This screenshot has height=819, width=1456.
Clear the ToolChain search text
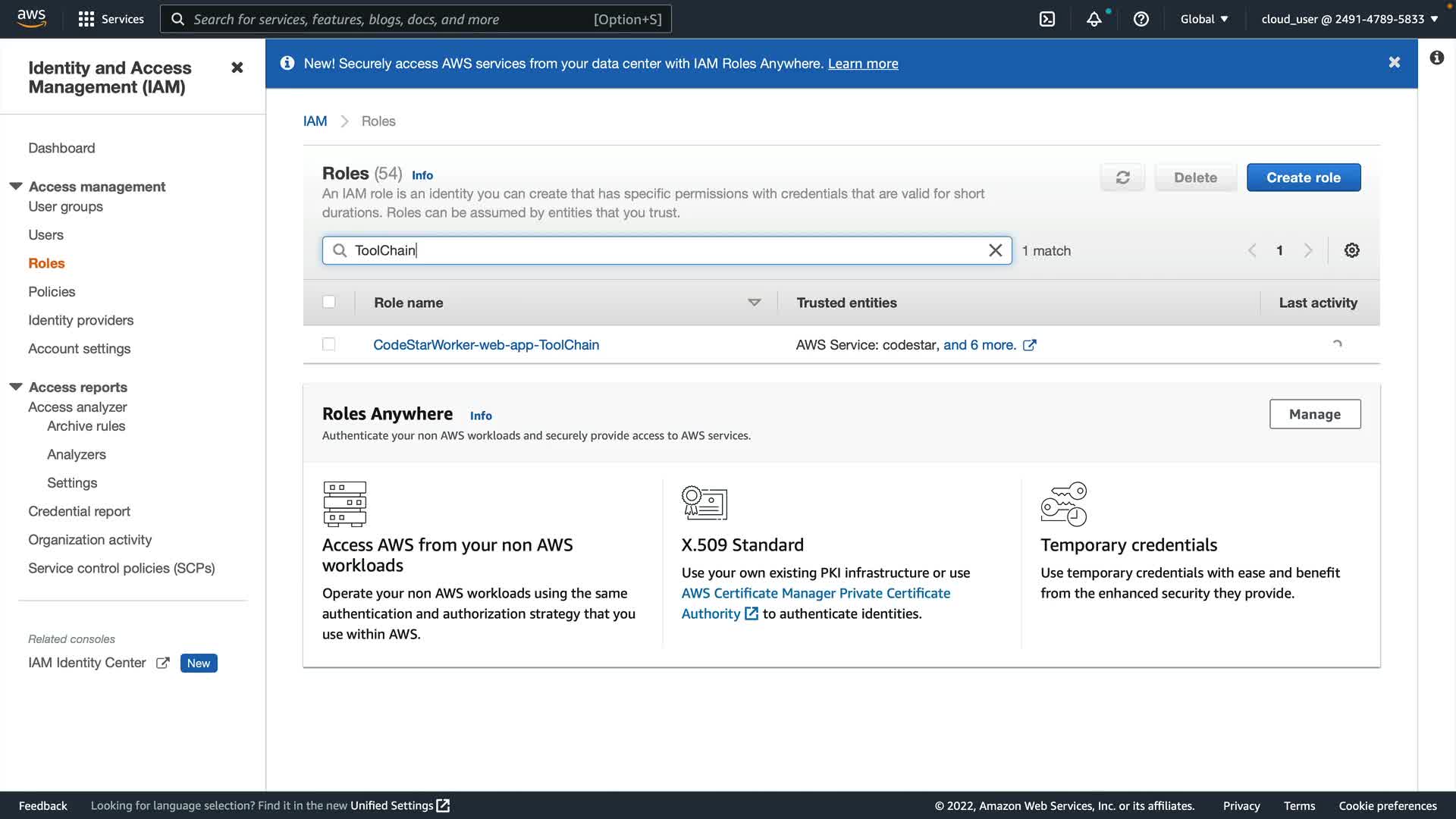(x=995, y=250)
